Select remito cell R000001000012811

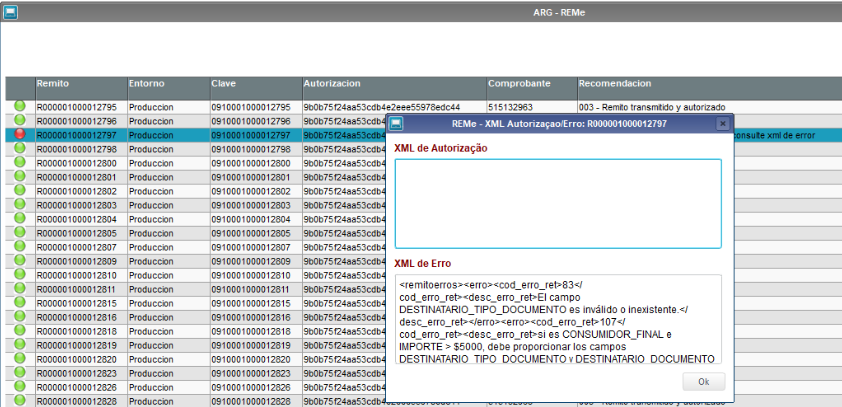coord(81,289)
